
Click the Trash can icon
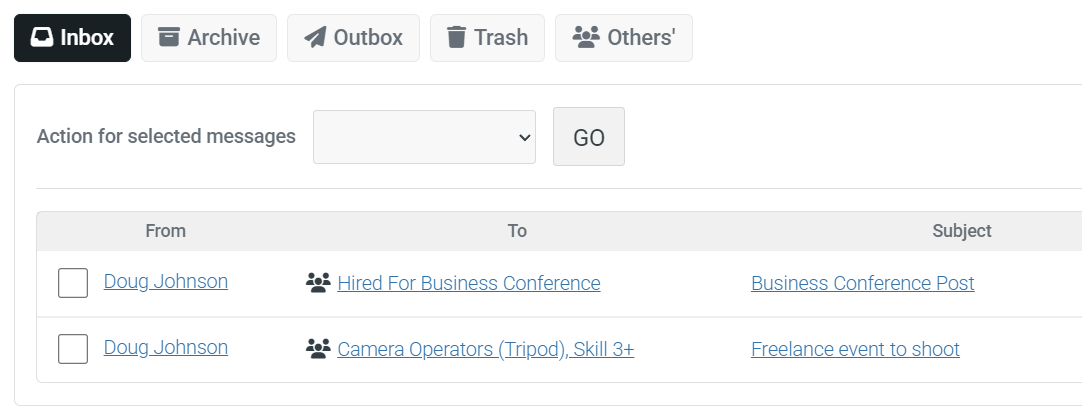pos(456,37)
